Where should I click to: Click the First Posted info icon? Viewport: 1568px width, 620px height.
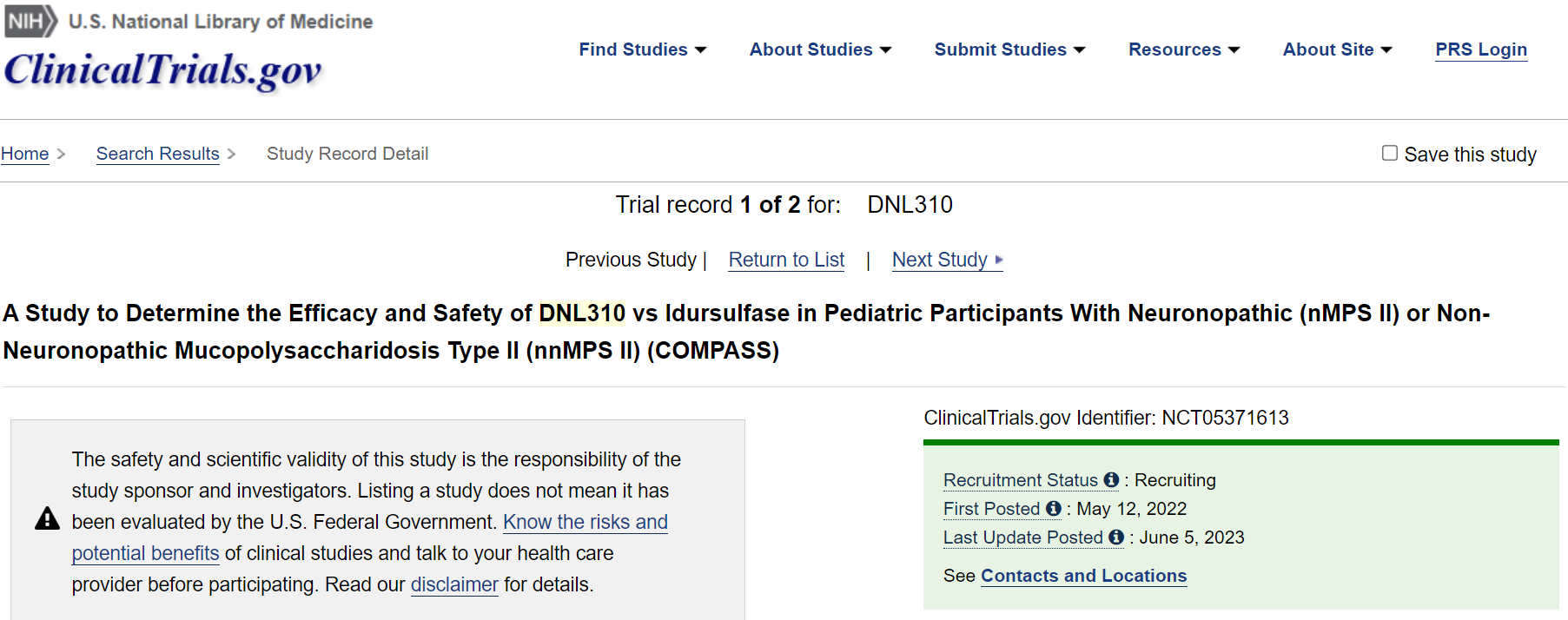(1054, 509)
